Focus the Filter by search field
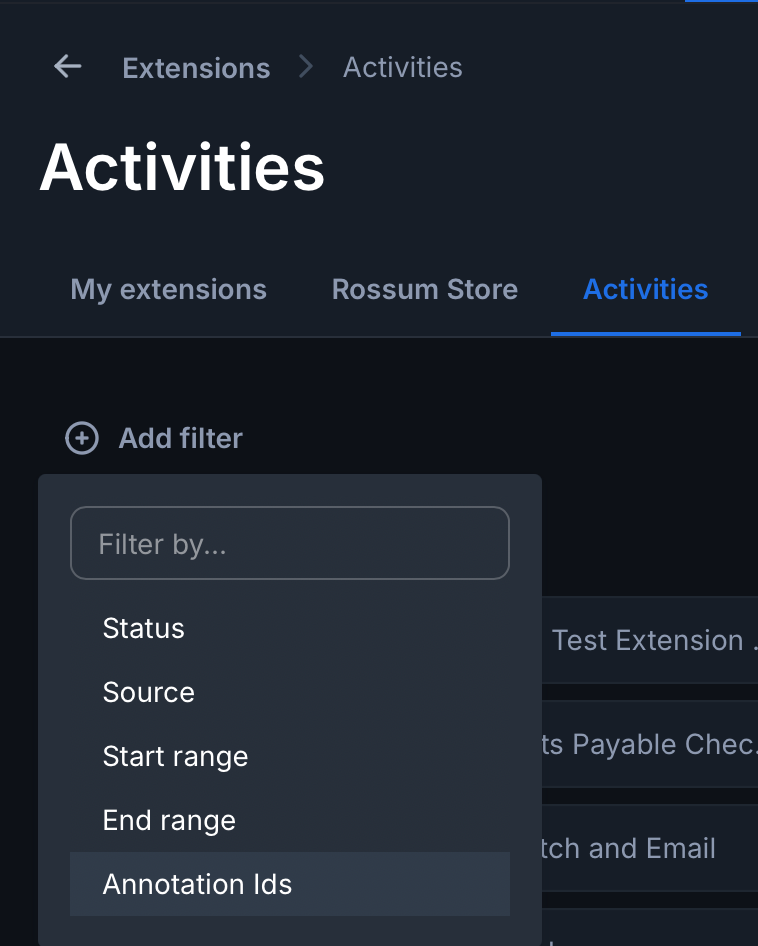This screenshot has height=946, width=758. [290, 544]
